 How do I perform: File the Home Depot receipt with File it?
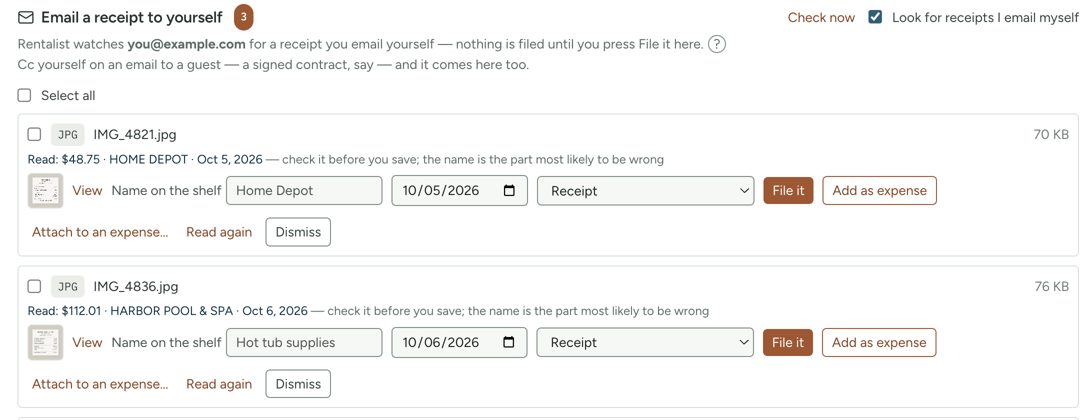pos(788,190)
